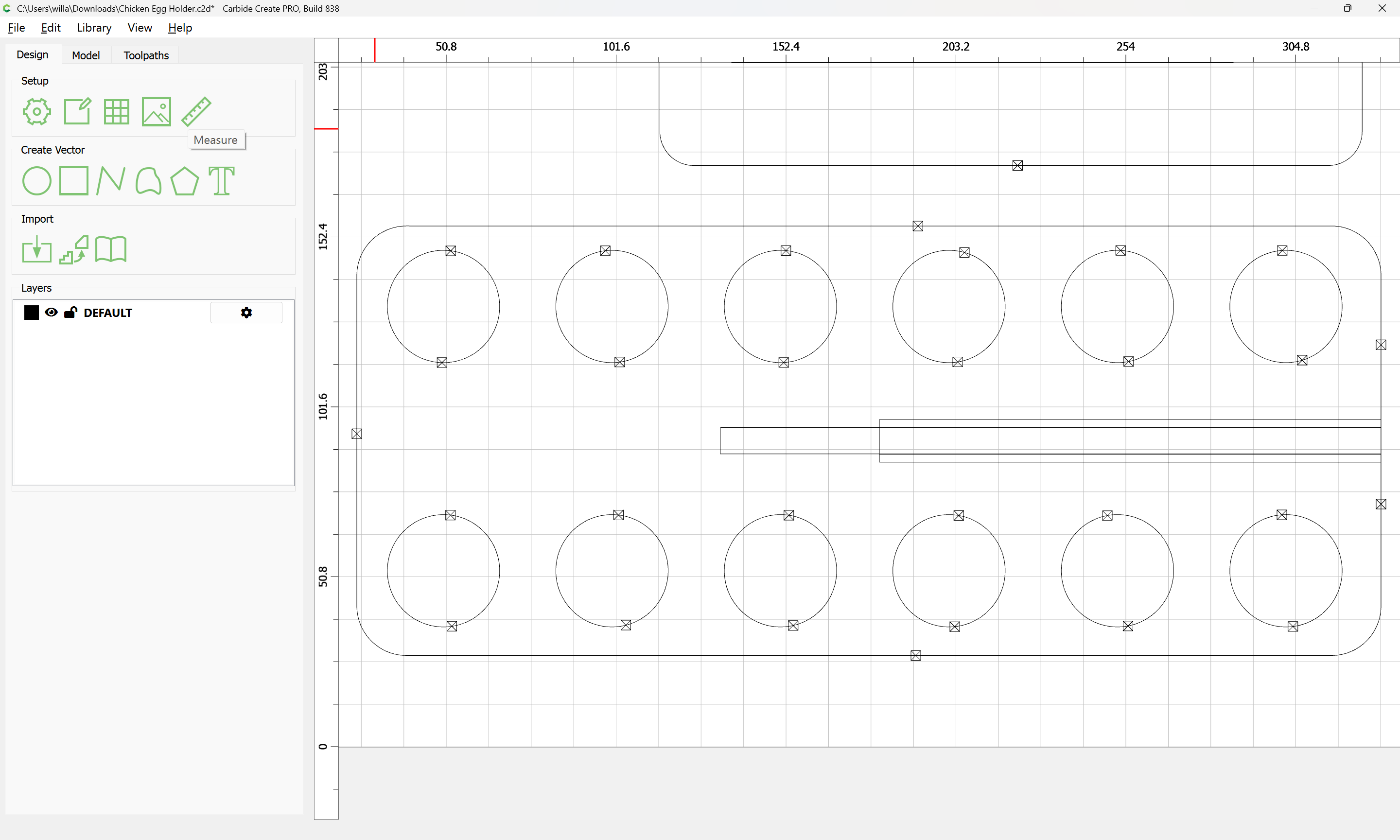Viewport: 1400px width, 840px height.
Task: Toggle the DEFAULT layer lock
Action: point(70,313)
